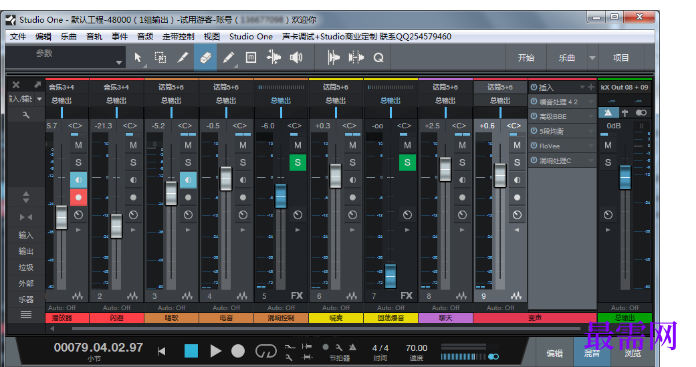The width and height of the screenshot is (696, 367).
Task: Open the 输入/输出 dropdown in sidebar
Action: 39,99
